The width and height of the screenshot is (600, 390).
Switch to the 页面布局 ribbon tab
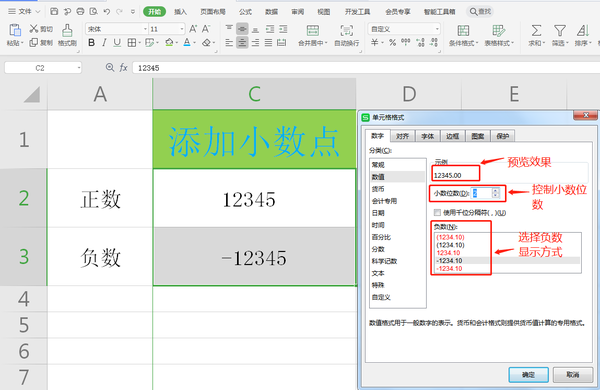(213, 12)
